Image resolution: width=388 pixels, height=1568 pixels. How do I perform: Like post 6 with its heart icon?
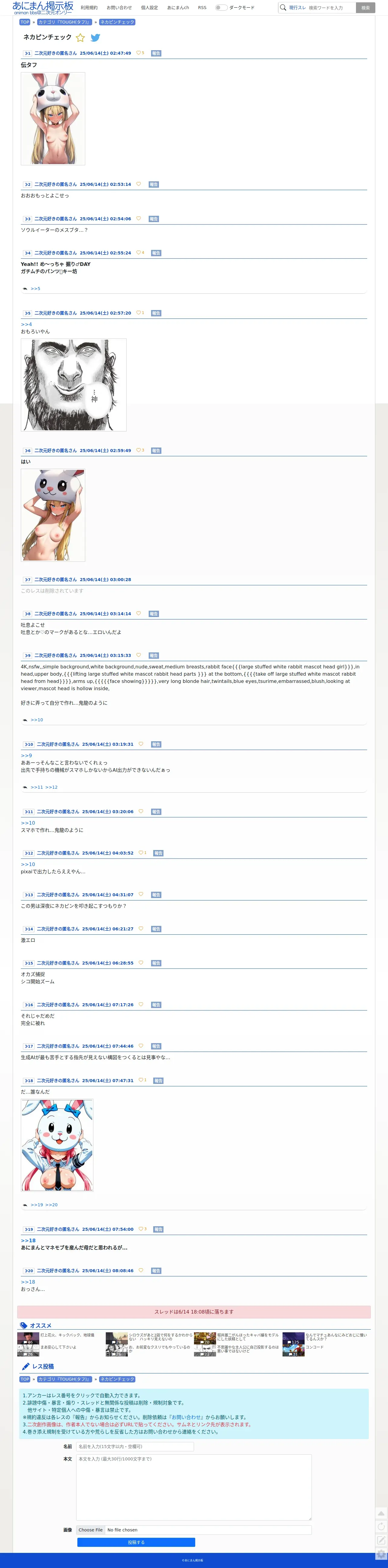138,451
